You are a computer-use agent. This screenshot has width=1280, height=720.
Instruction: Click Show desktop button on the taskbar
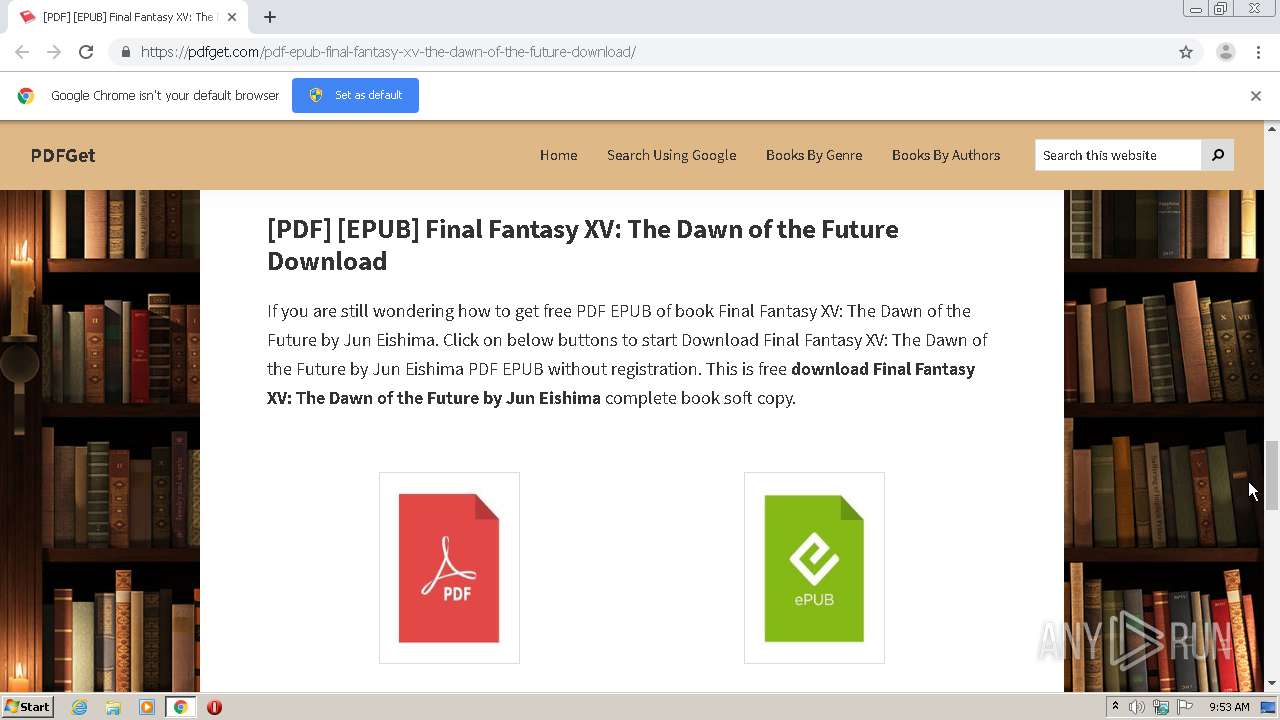(x=1268, y=707)
